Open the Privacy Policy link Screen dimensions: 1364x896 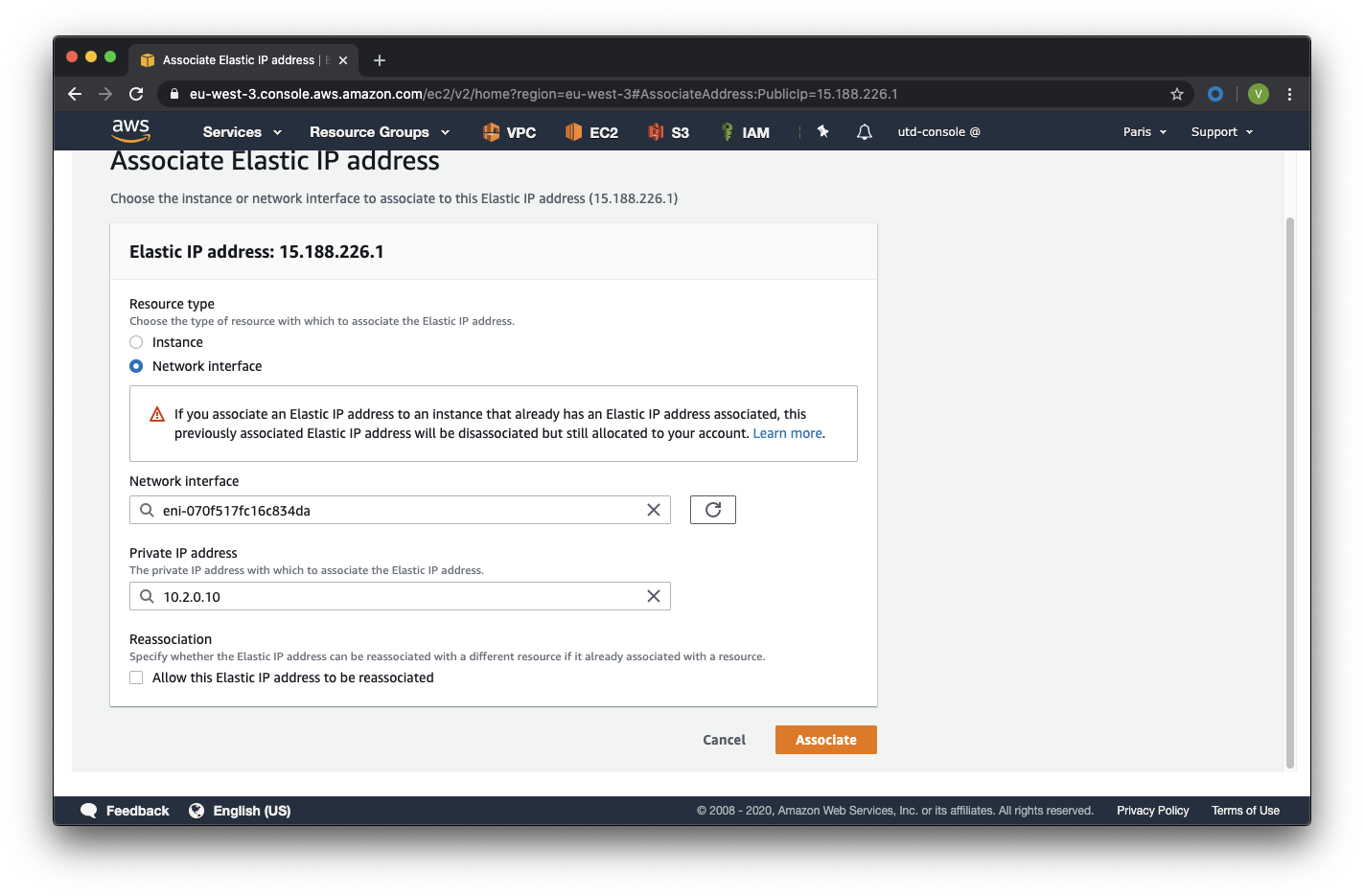(1152, 811)
